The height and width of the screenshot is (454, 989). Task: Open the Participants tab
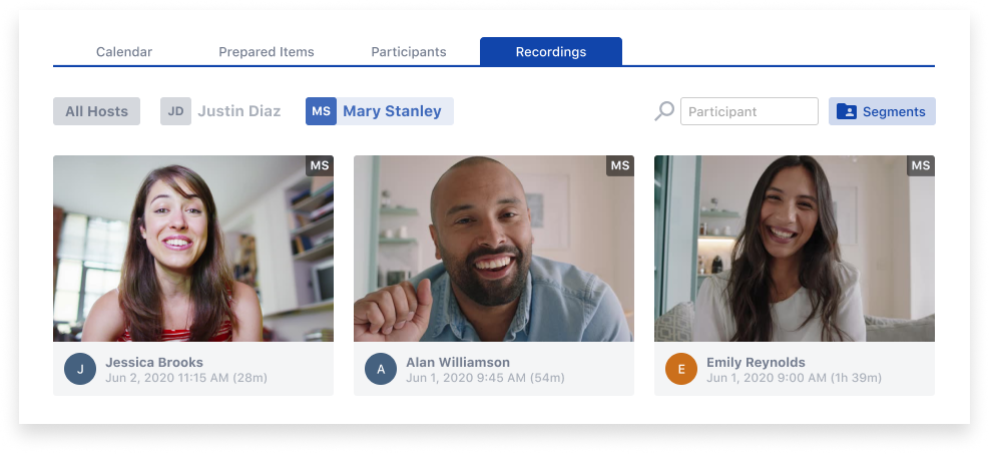click(x=408, y=52)
